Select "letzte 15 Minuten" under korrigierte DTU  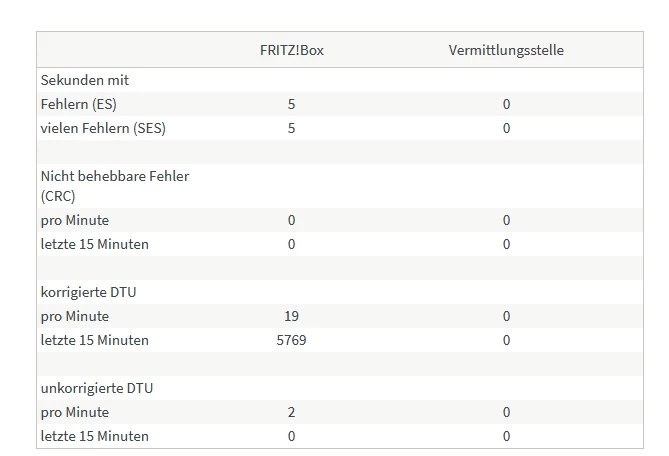tap(94, 340)
